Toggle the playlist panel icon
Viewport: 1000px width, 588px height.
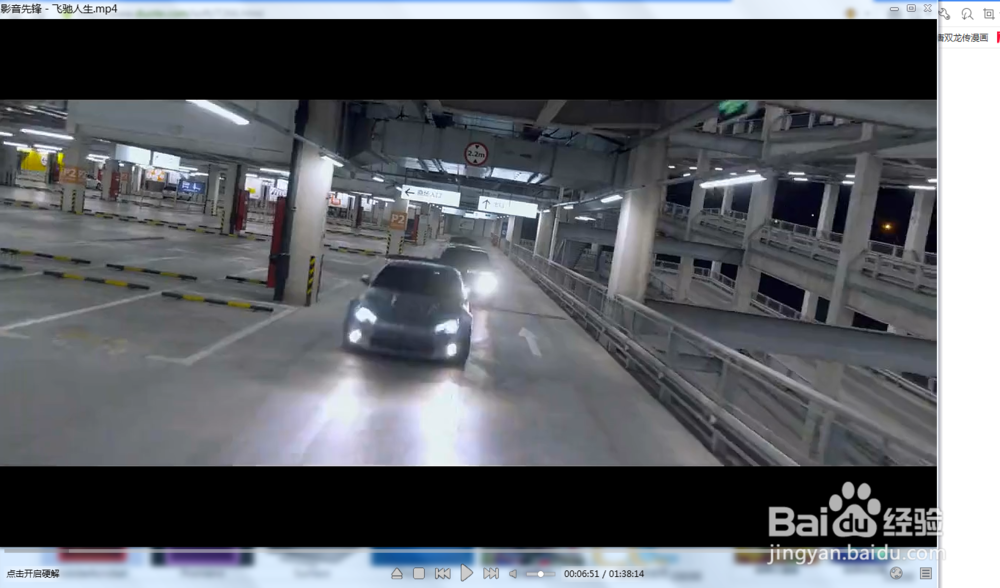coord(926,573)
